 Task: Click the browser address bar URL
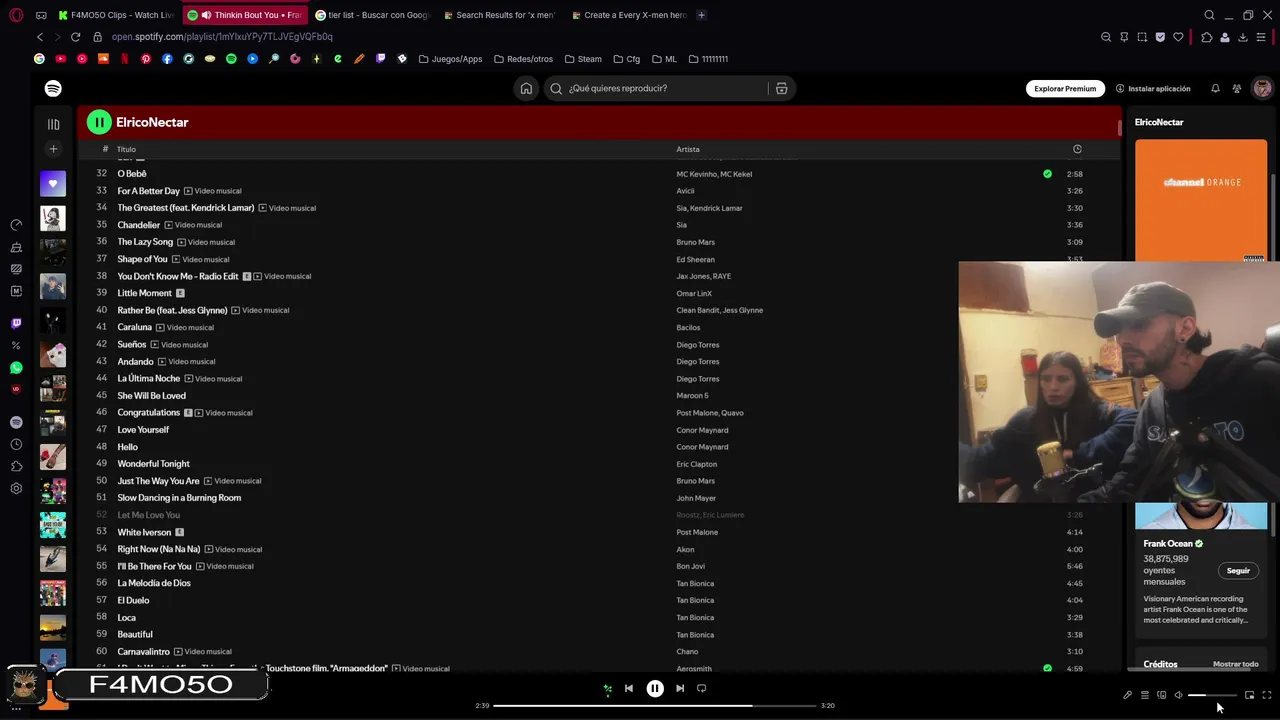point(222,37)
